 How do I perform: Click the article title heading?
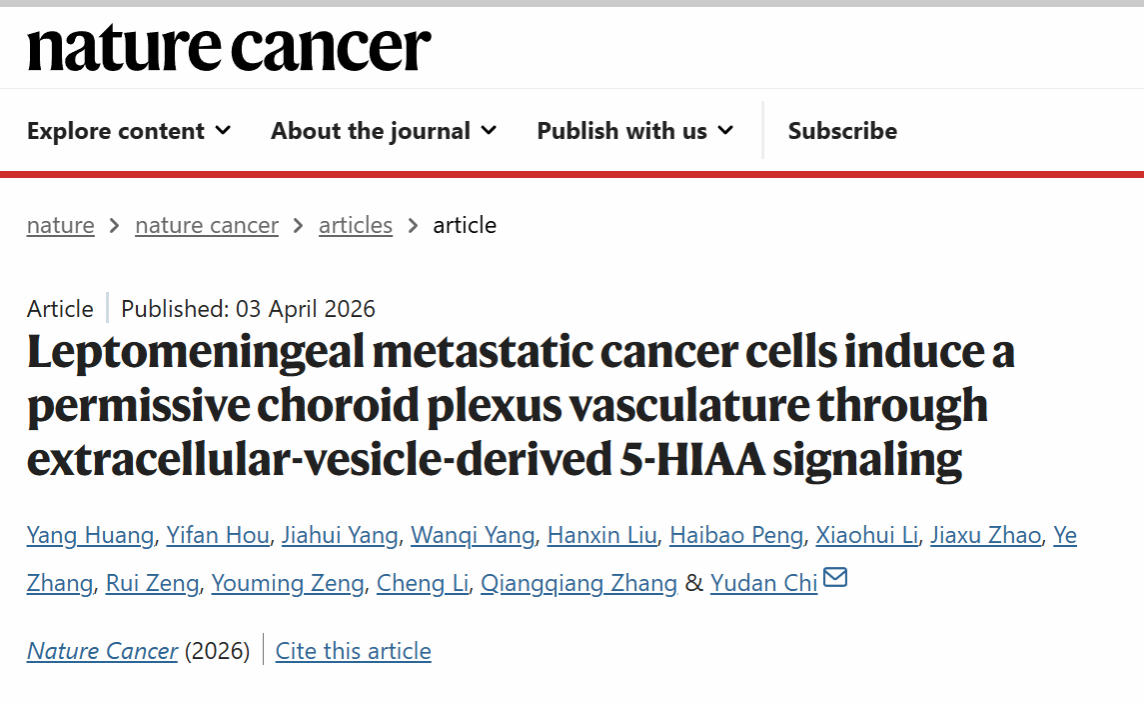click(x=520, y=406)
